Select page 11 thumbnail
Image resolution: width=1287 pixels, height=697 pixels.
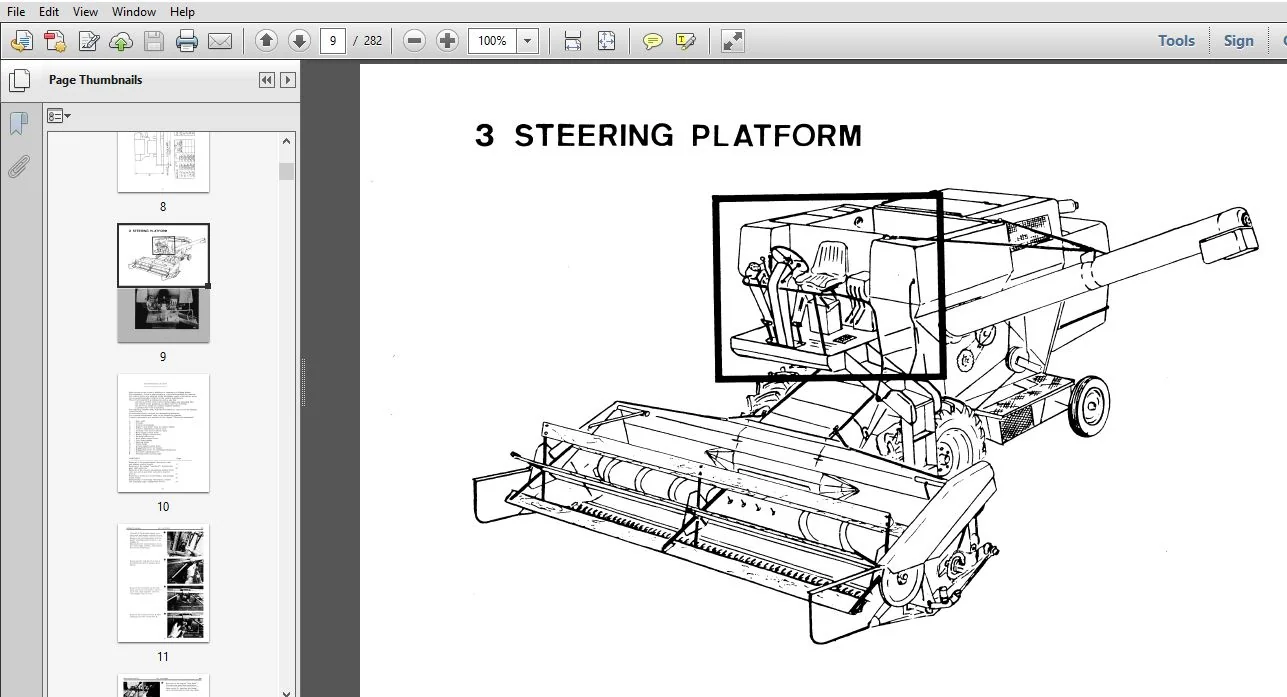pyautogui.click(x=163, y=583)
